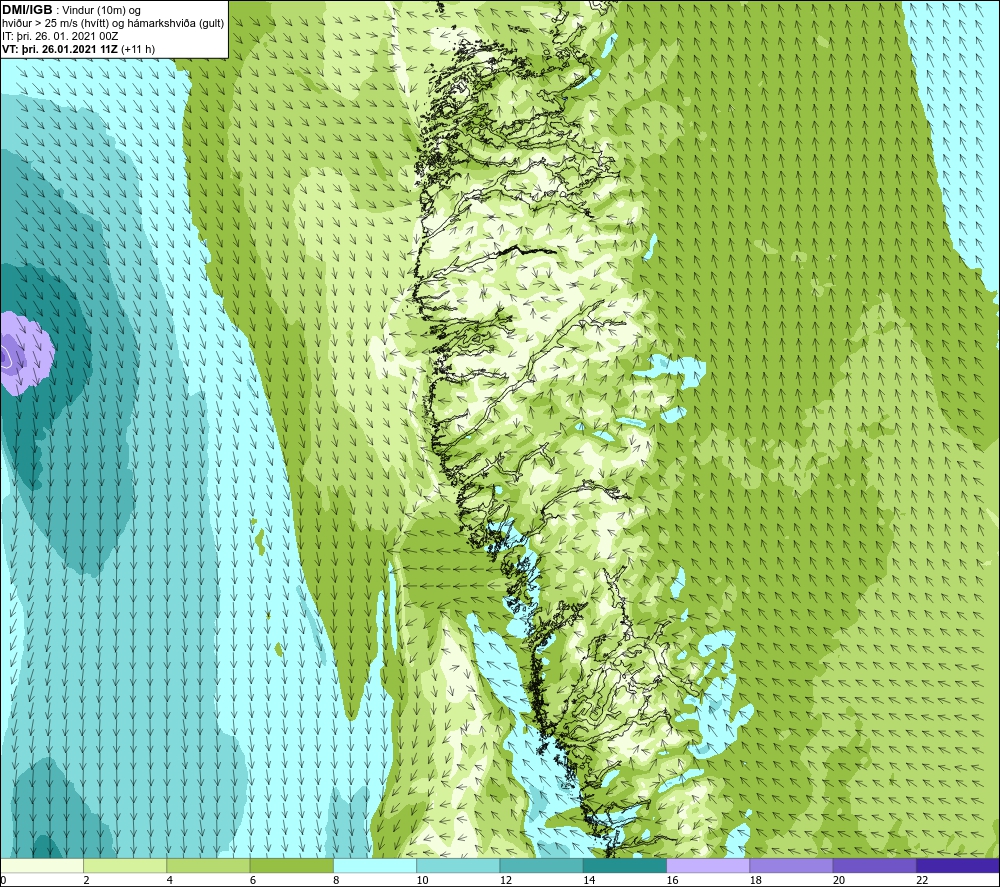Screen dimensions: 1000x887
Task: Click the 10–12 m/s light teal legend swatch
Action: (x=458, y=865)
